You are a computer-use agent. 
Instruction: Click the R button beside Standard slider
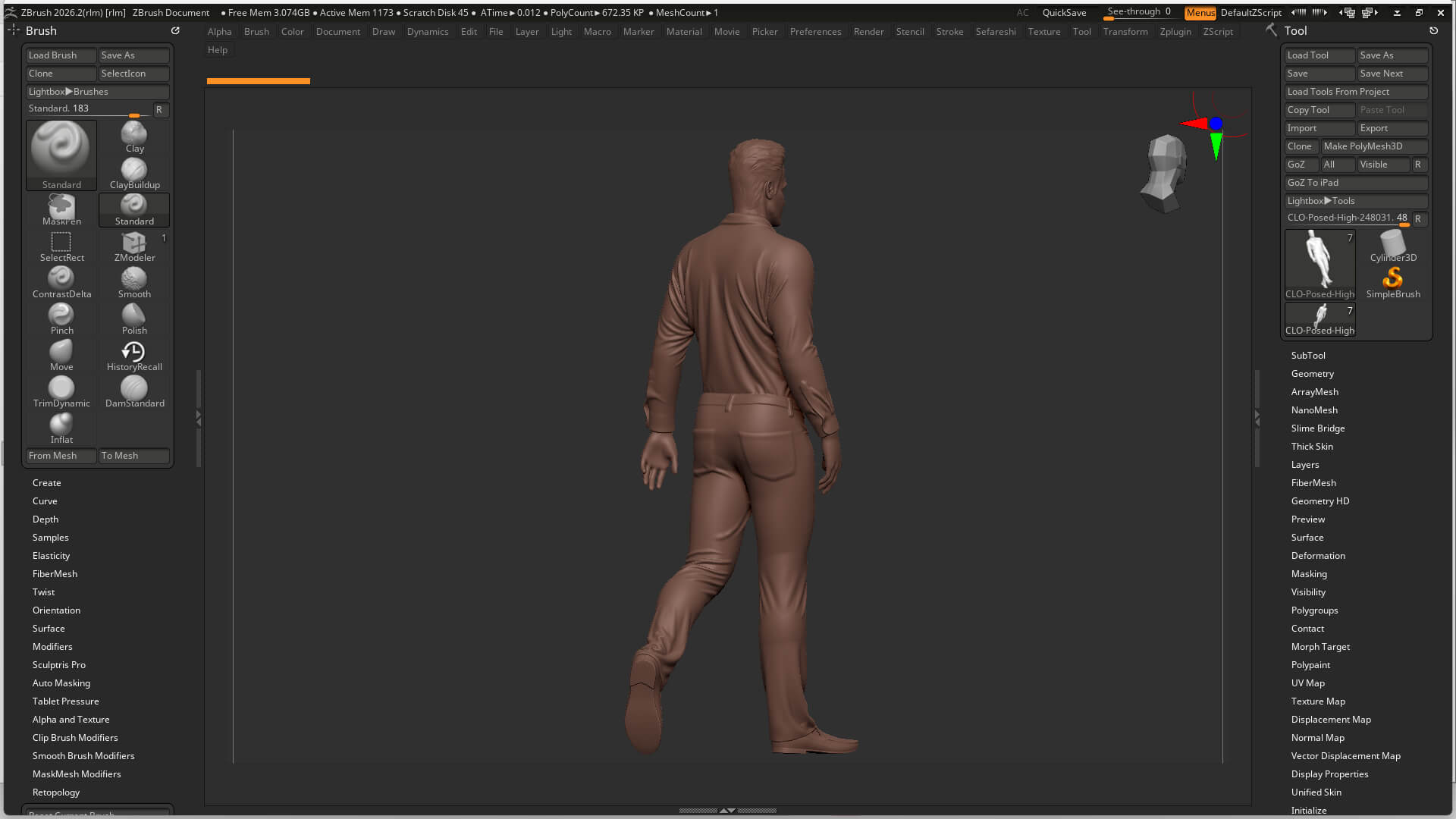pyautogui.click(x=160, y=110)
